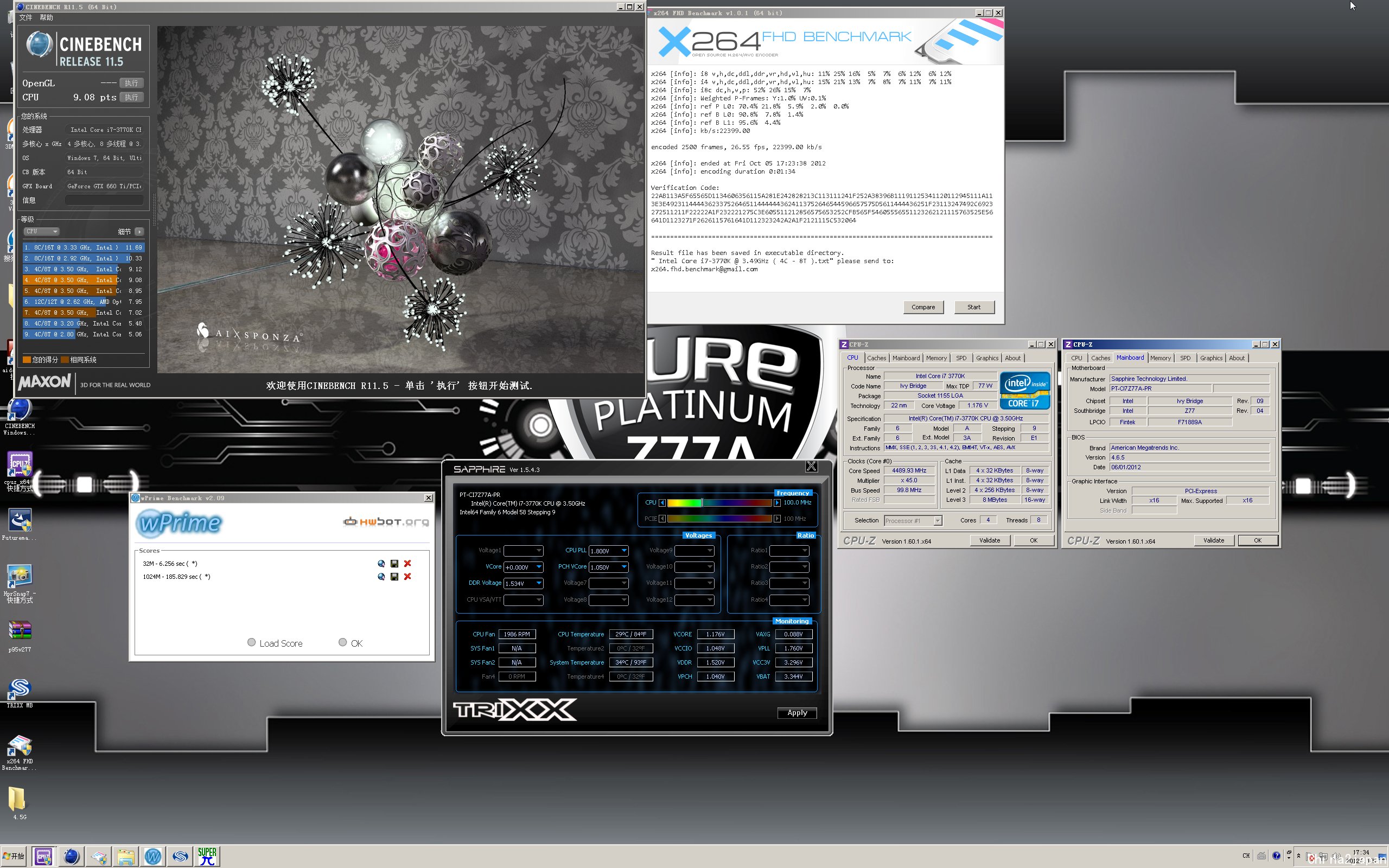Switch to the SPD tab in right CPU-Z

tap(1185, 358)
